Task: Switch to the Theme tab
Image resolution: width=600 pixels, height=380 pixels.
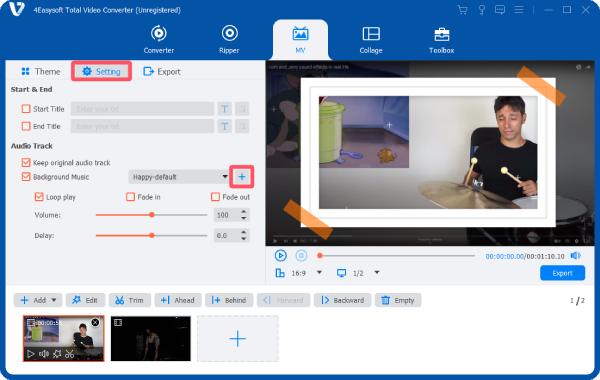Action: 41,72
